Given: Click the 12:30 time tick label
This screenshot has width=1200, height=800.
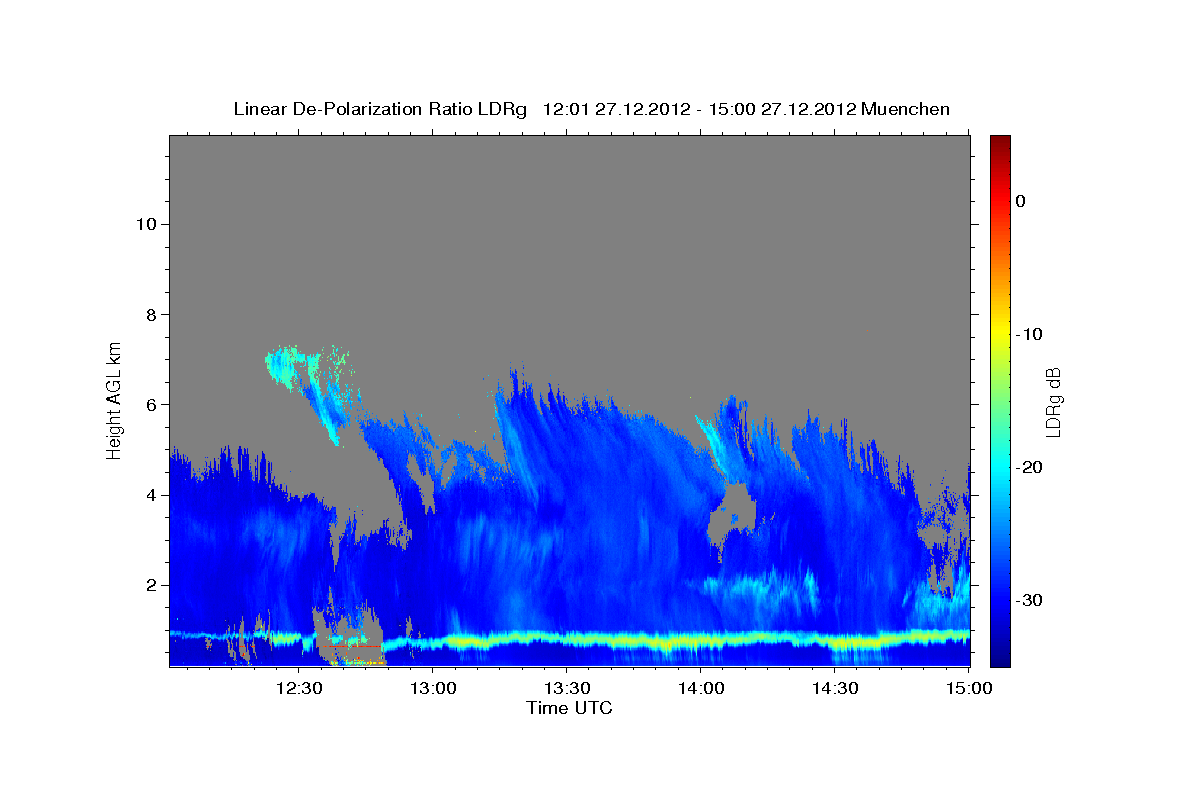Looking at the screenshot, I should 298,689.
